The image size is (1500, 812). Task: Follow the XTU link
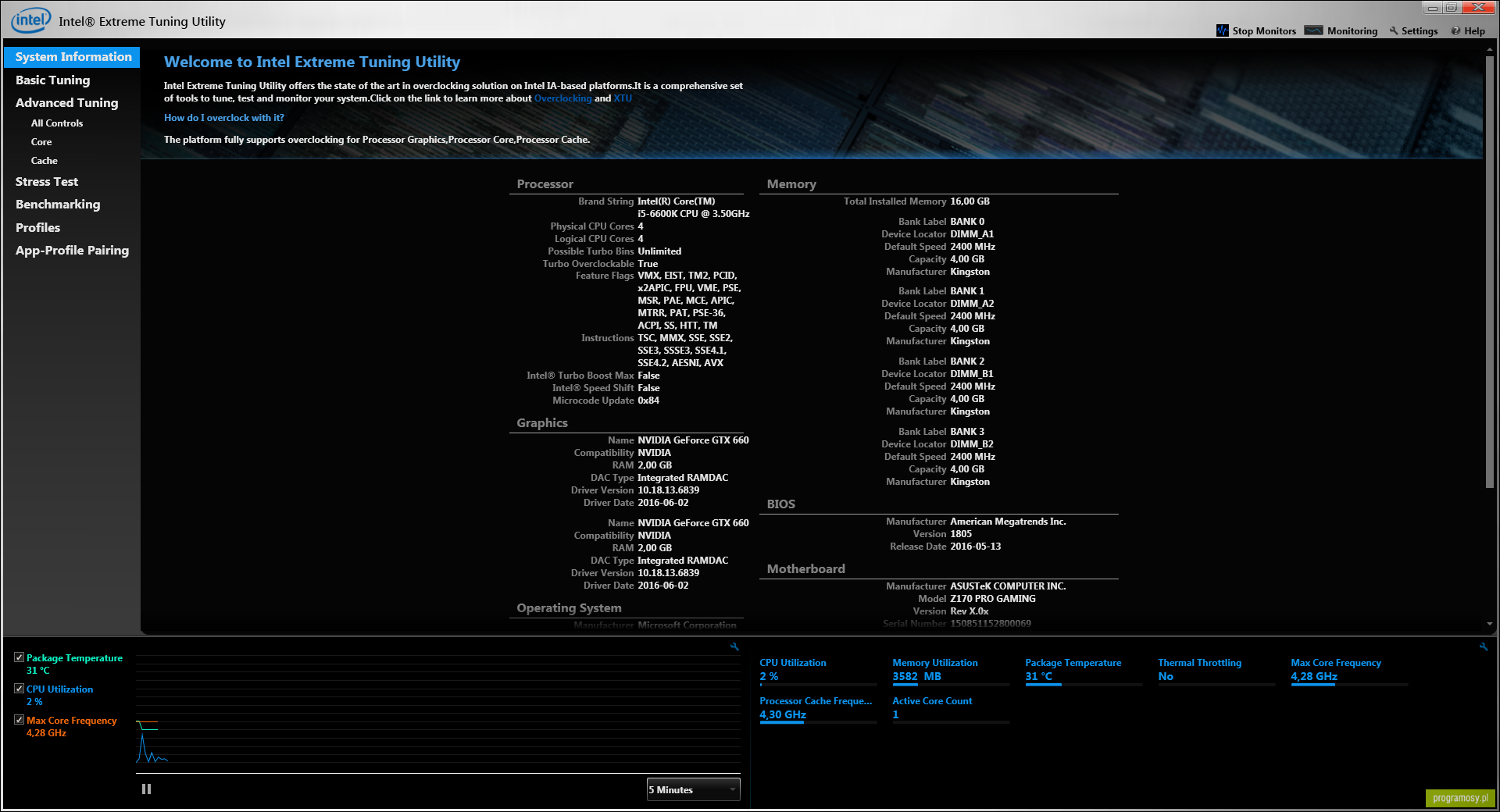coord(623,98)
